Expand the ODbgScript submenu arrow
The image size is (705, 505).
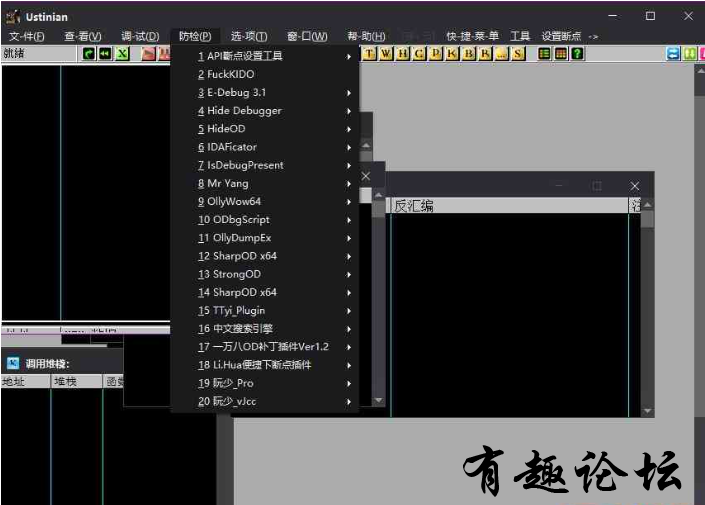point(348,220)
